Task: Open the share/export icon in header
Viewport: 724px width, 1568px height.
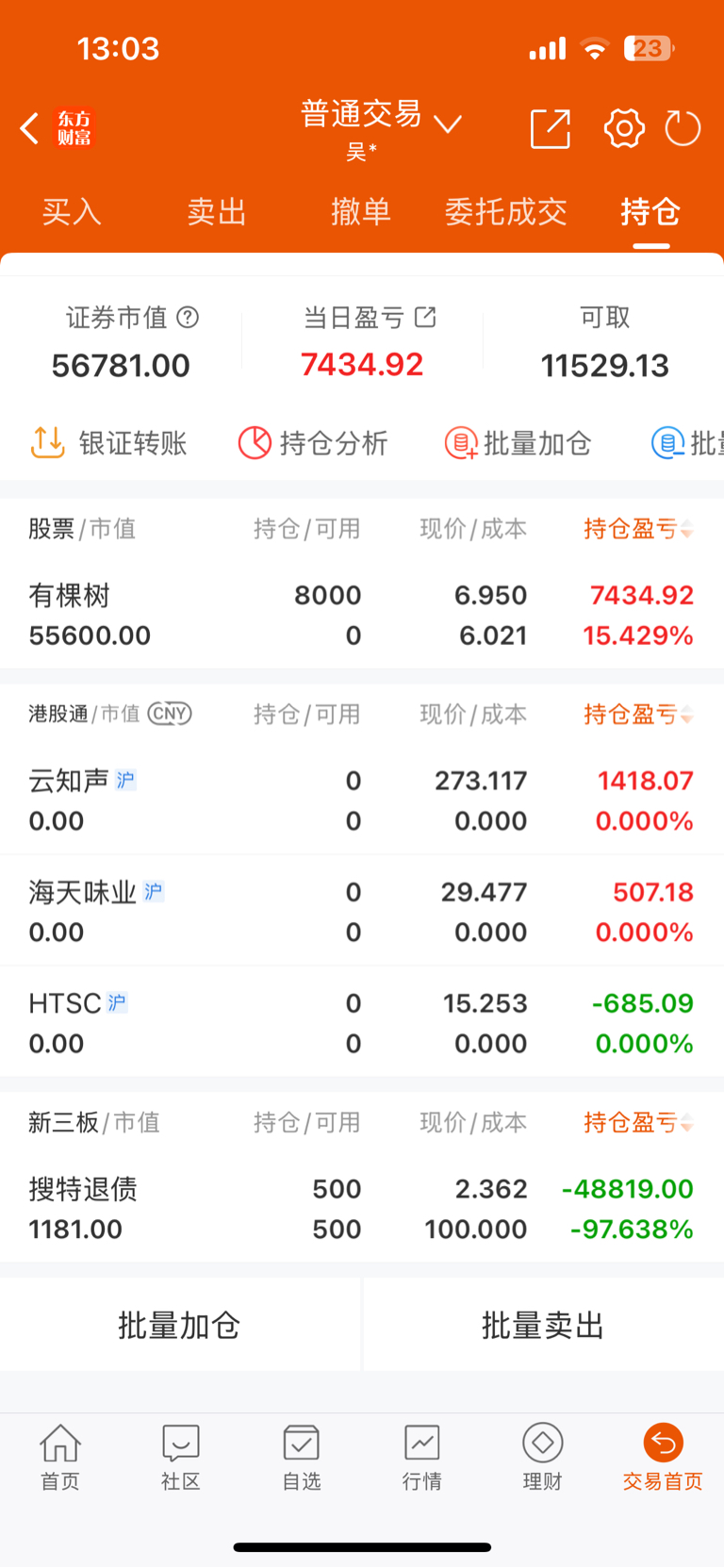Action: 551,128
